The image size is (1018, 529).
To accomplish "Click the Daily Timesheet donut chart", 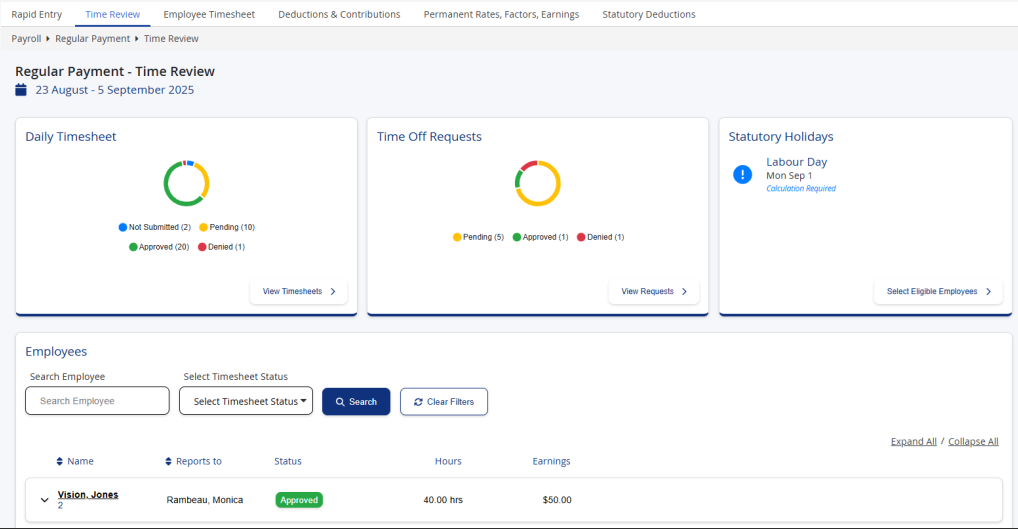I will tap(186, 183).
